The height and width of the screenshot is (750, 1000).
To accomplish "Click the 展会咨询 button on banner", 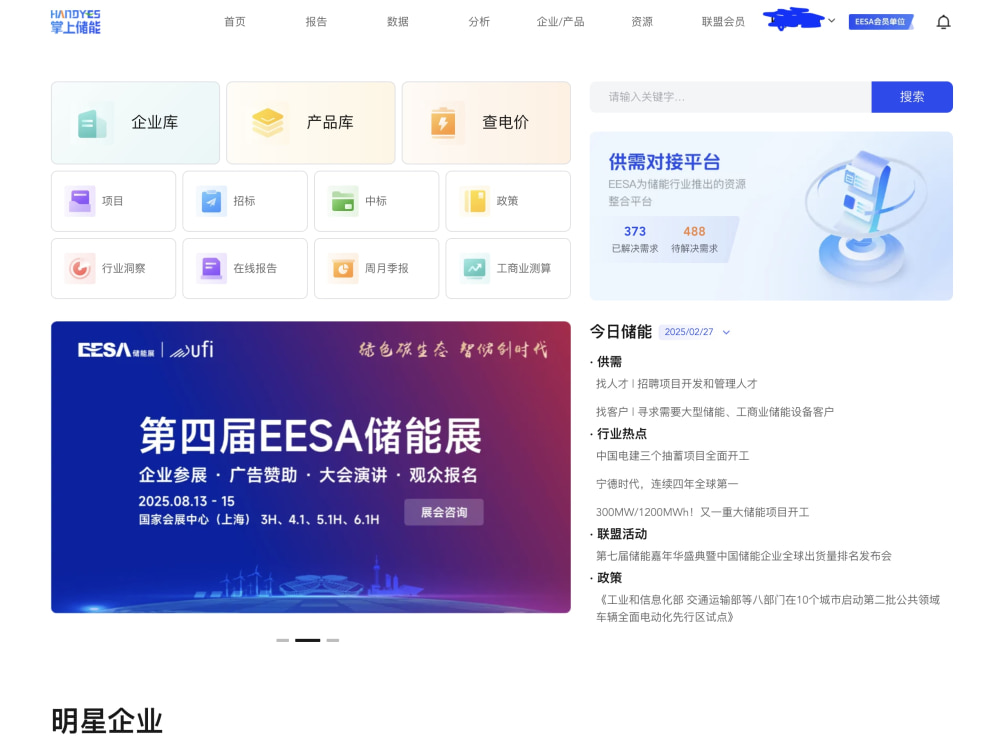I will (444, 512).
